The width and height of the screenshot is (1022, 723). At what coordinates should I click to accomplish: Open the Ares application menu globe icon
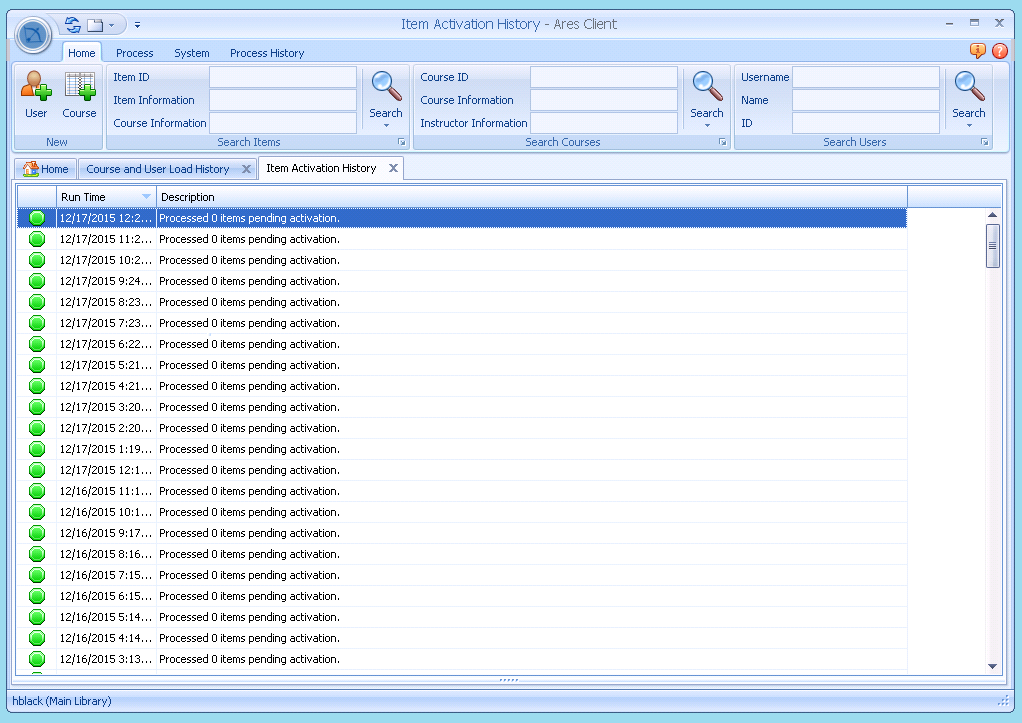click(x=33, y=34)
